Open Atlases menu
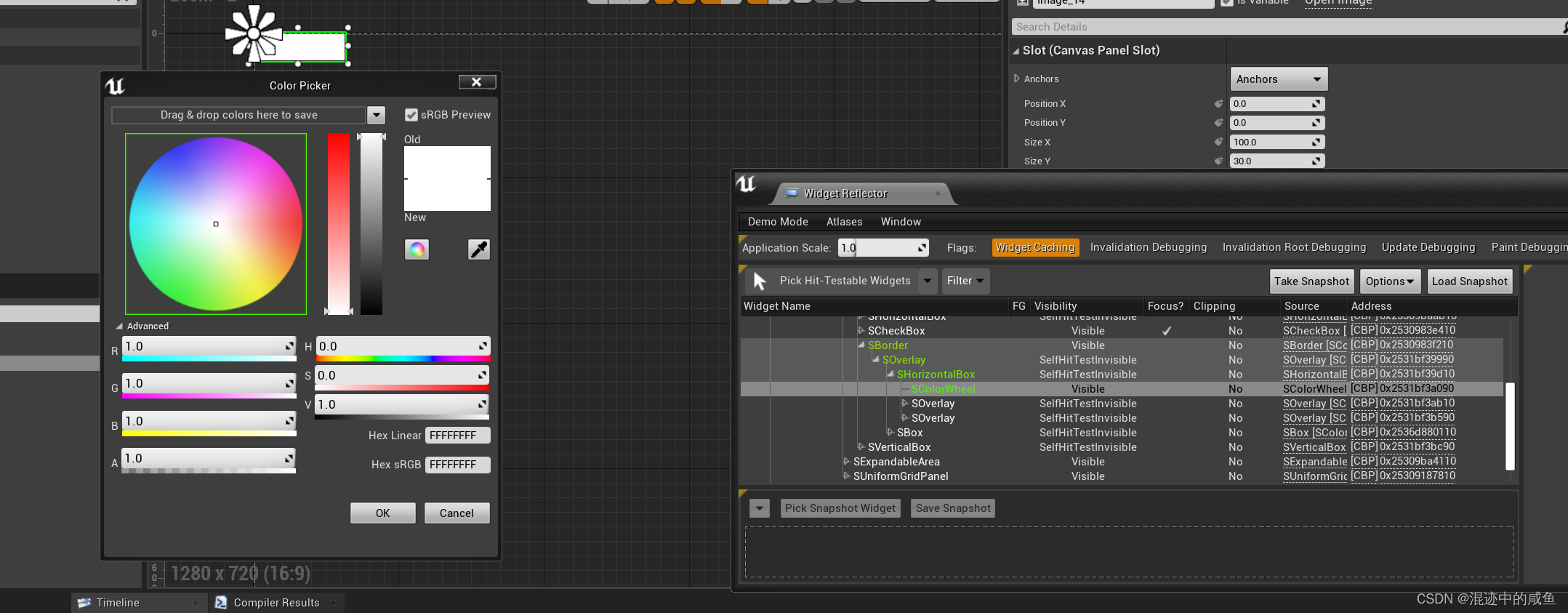The image size is (1568, 613). (x=845, y=222)
